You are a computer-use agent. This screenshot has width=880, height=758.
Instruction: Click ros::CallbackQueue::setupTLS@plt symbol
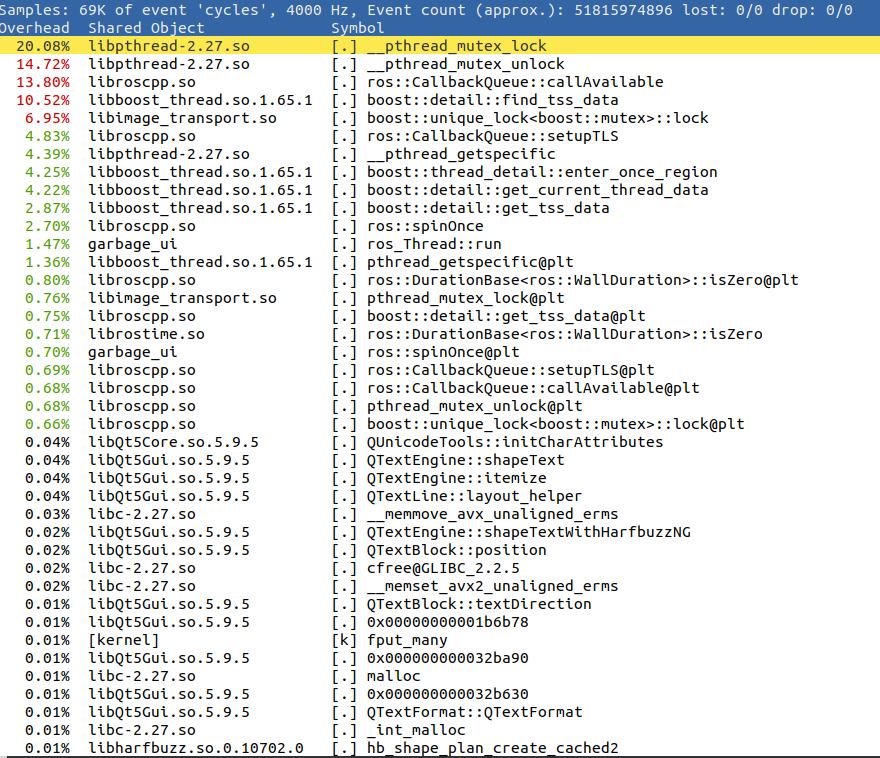pyautogui.click(x=510, y=370)
